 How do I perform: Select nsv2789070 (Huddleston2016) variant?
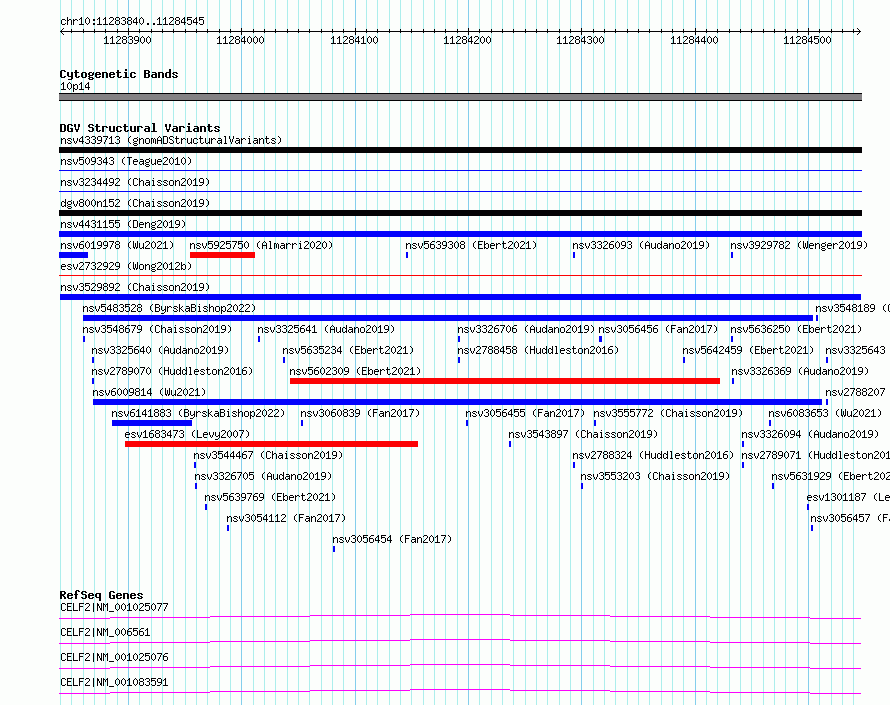(172, 371)
